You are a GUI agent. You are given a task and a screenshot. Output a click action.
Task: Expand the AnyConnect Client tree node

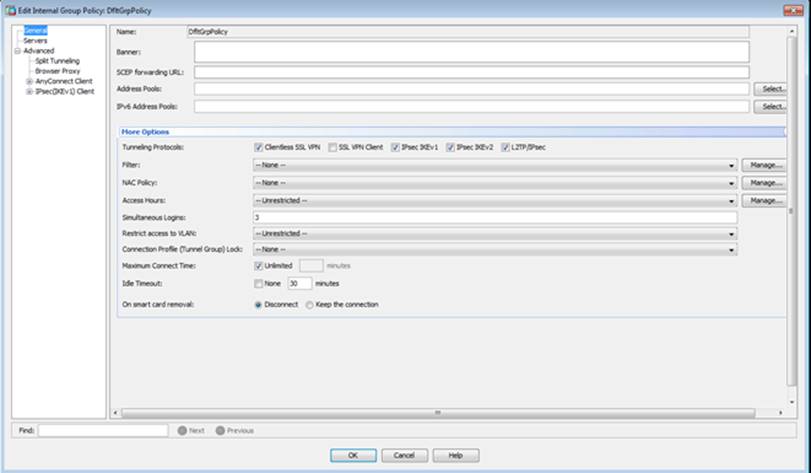coord(30,81)
